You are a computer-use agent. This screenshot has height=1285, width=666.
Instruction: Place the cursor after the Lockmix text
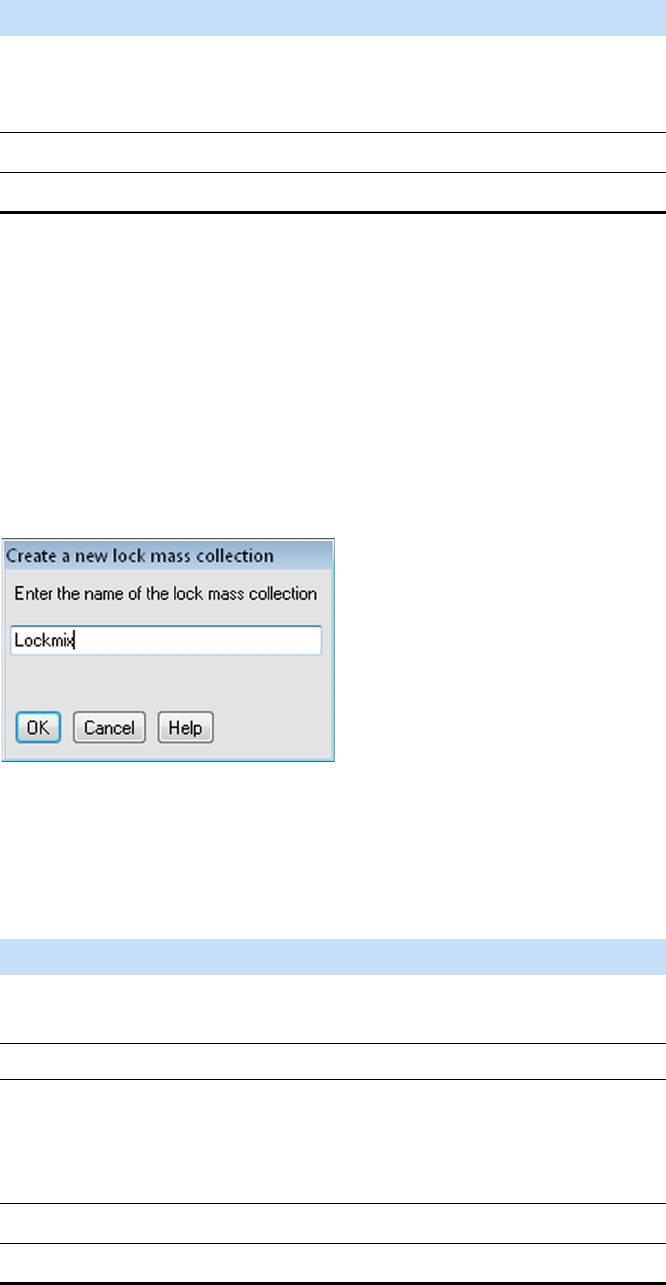pyautogui.click(x=78, y=641)
